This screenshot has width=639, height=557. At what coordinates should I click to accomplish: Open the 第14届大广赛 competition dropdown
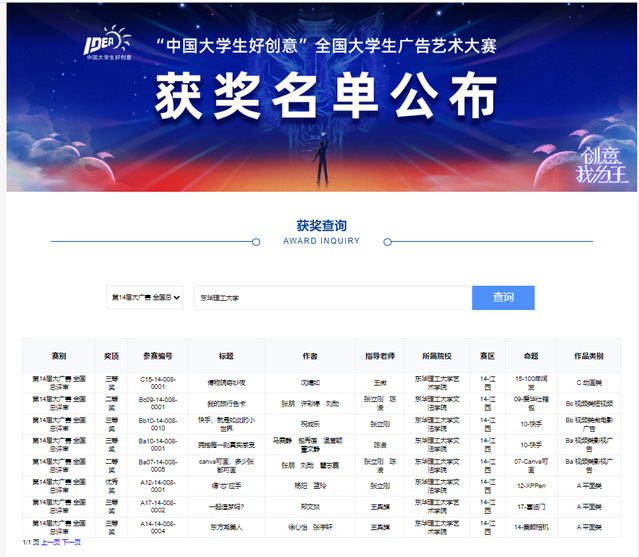point(146,298)
